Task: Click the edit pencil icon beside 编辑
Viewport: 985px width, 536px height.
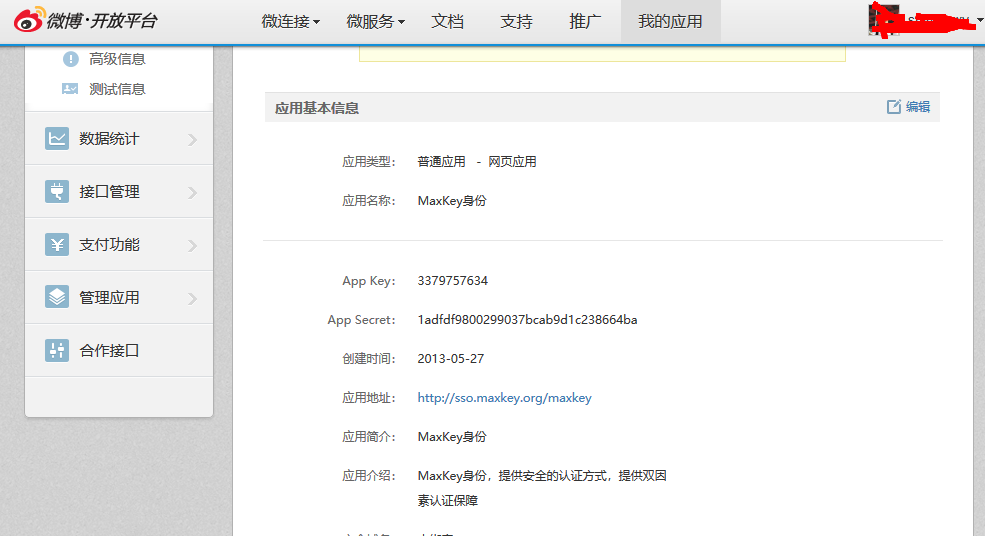Action: click(x=894, y=107)
